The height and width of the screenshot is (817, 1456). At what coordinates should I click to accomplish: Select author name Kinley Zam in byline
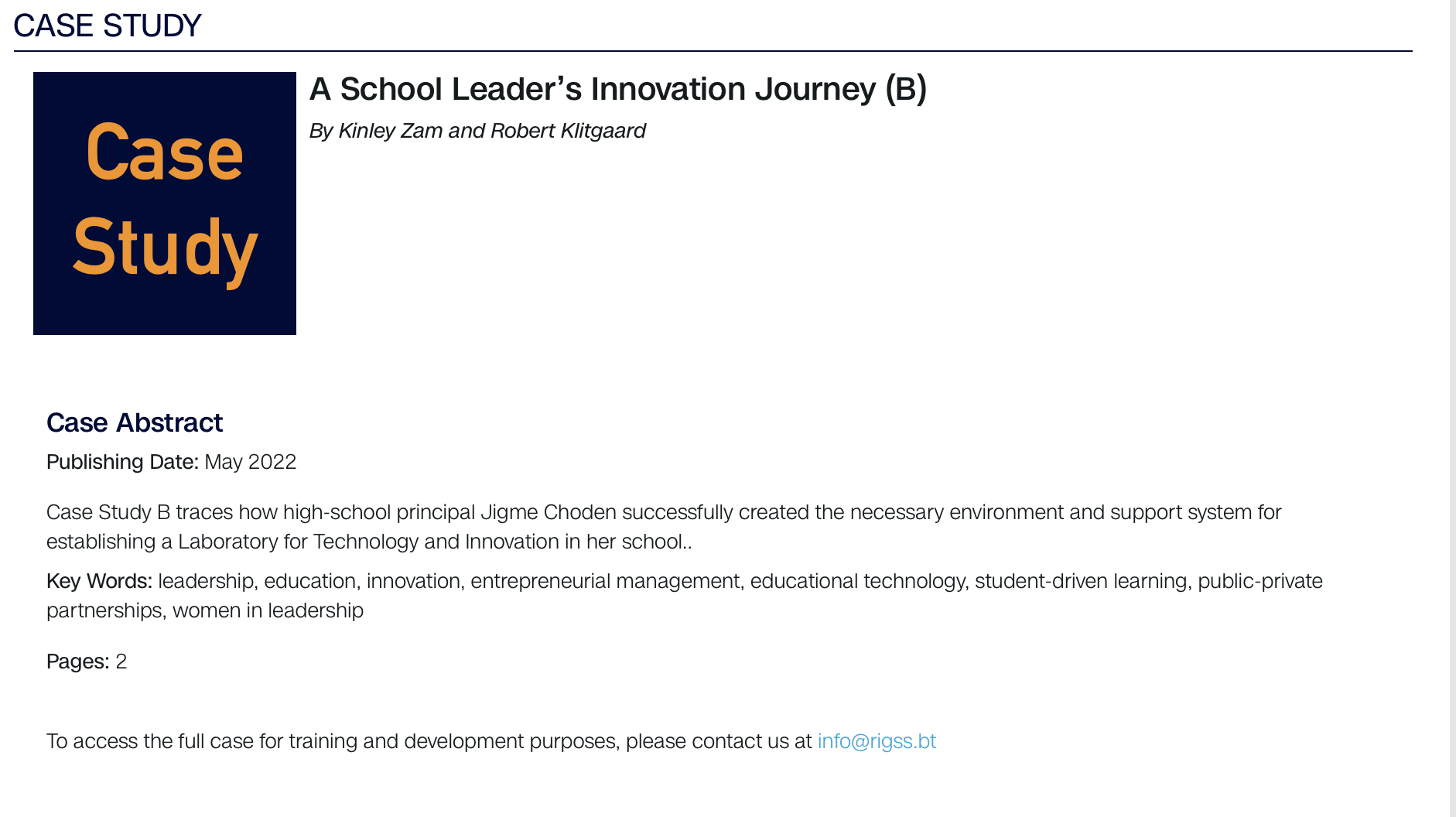pyautogui.click(x=391, y=131)
